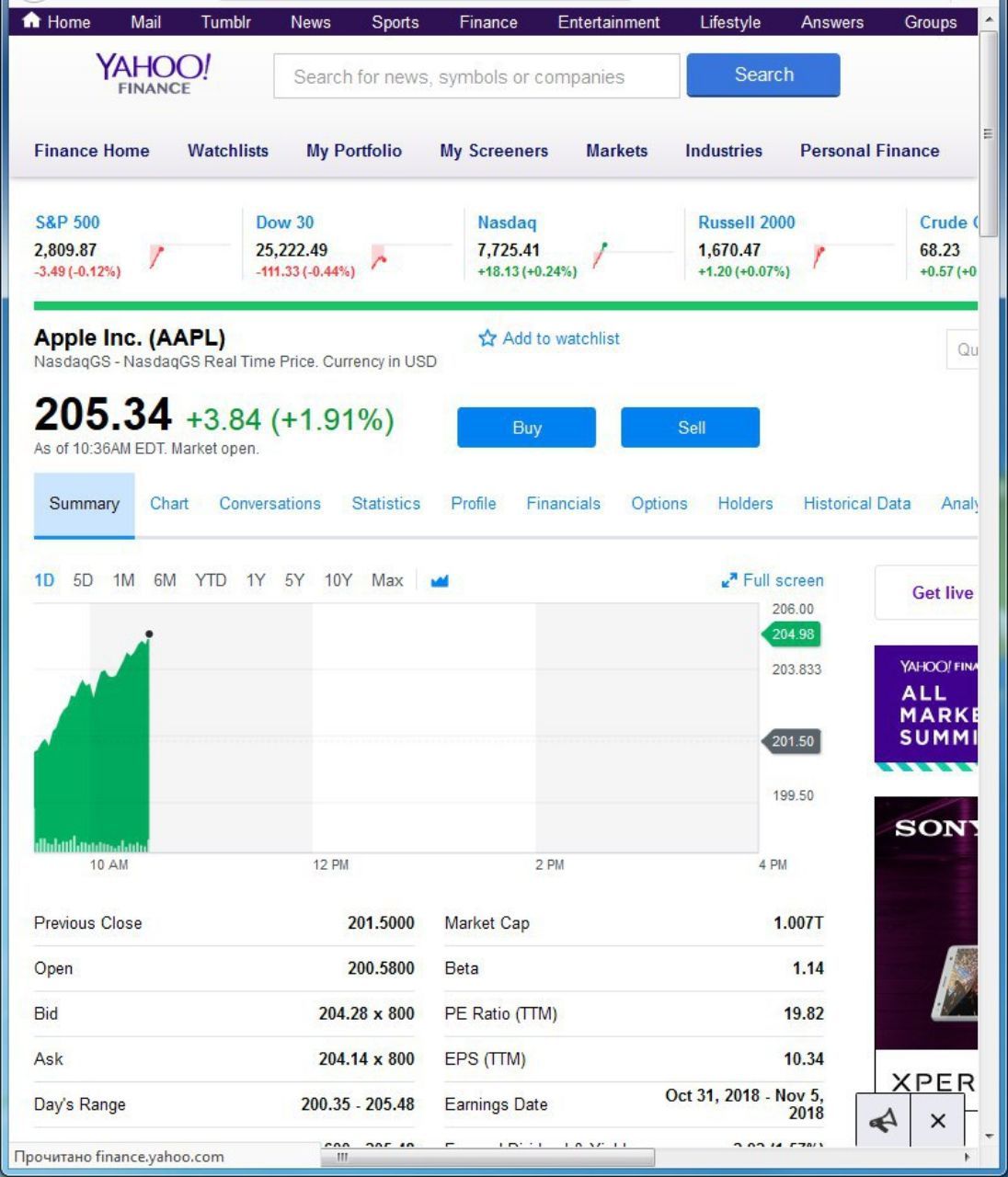
Task: Click the Market Cap value 1.007T
Action: pyautogui.click(x=798, y=922)
